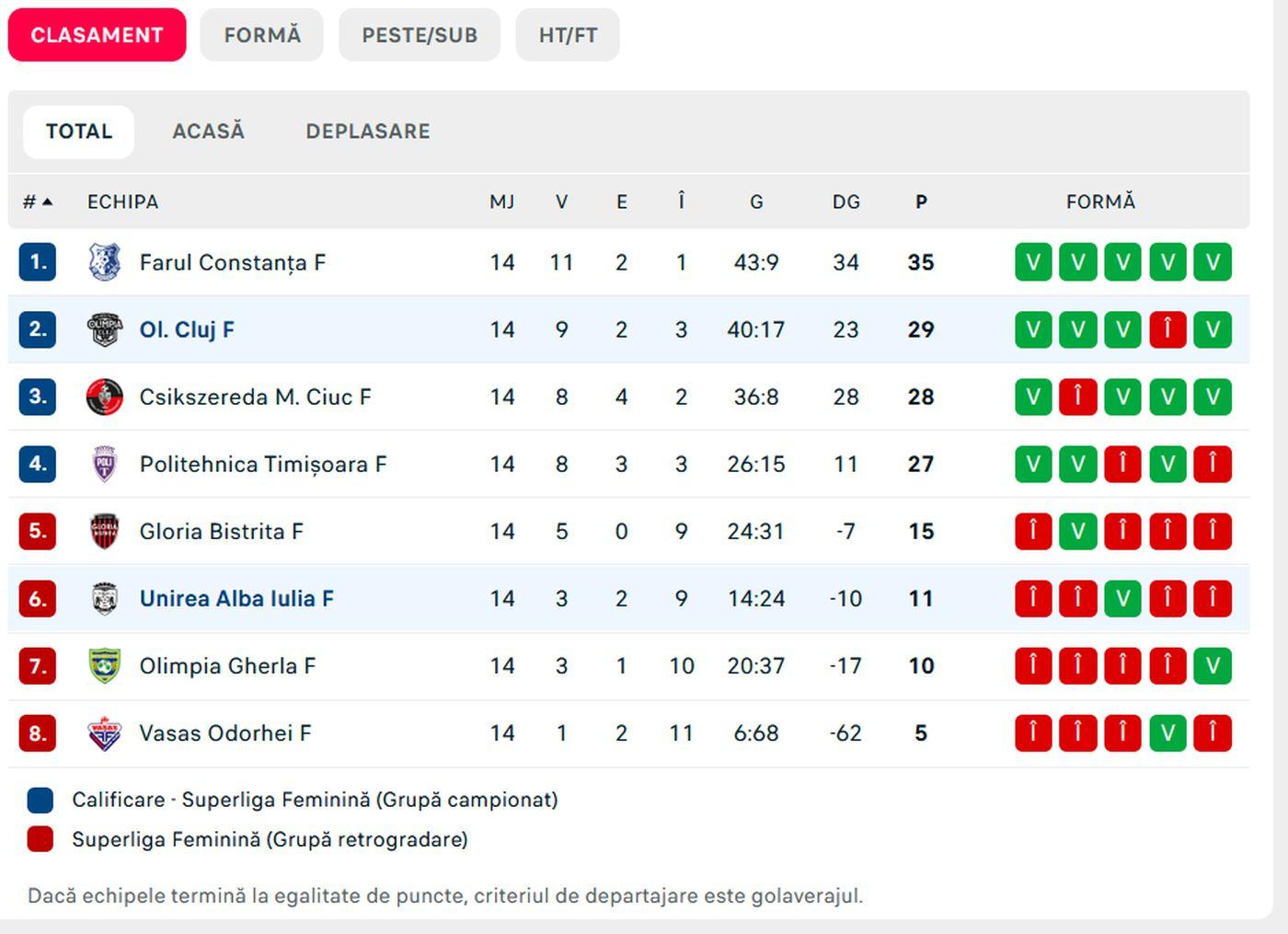Click the Gloria Bistrita F team crest
Screen dimensions: 1288x934
pyautogui.click(x=104, y=531)
